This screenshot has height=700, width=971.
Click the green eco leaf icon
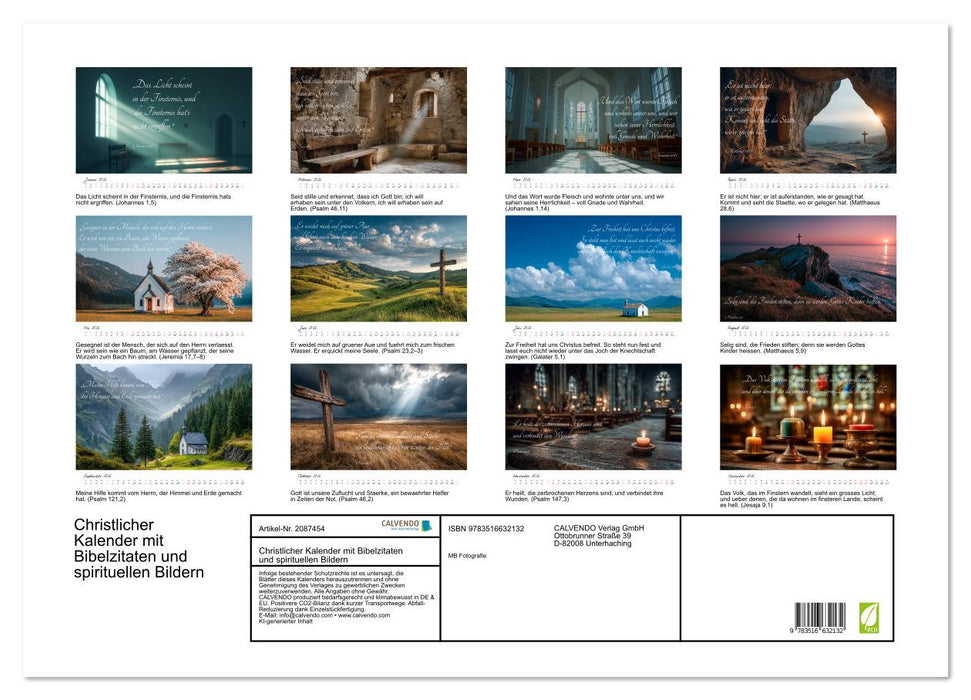[x=869, y=616]
